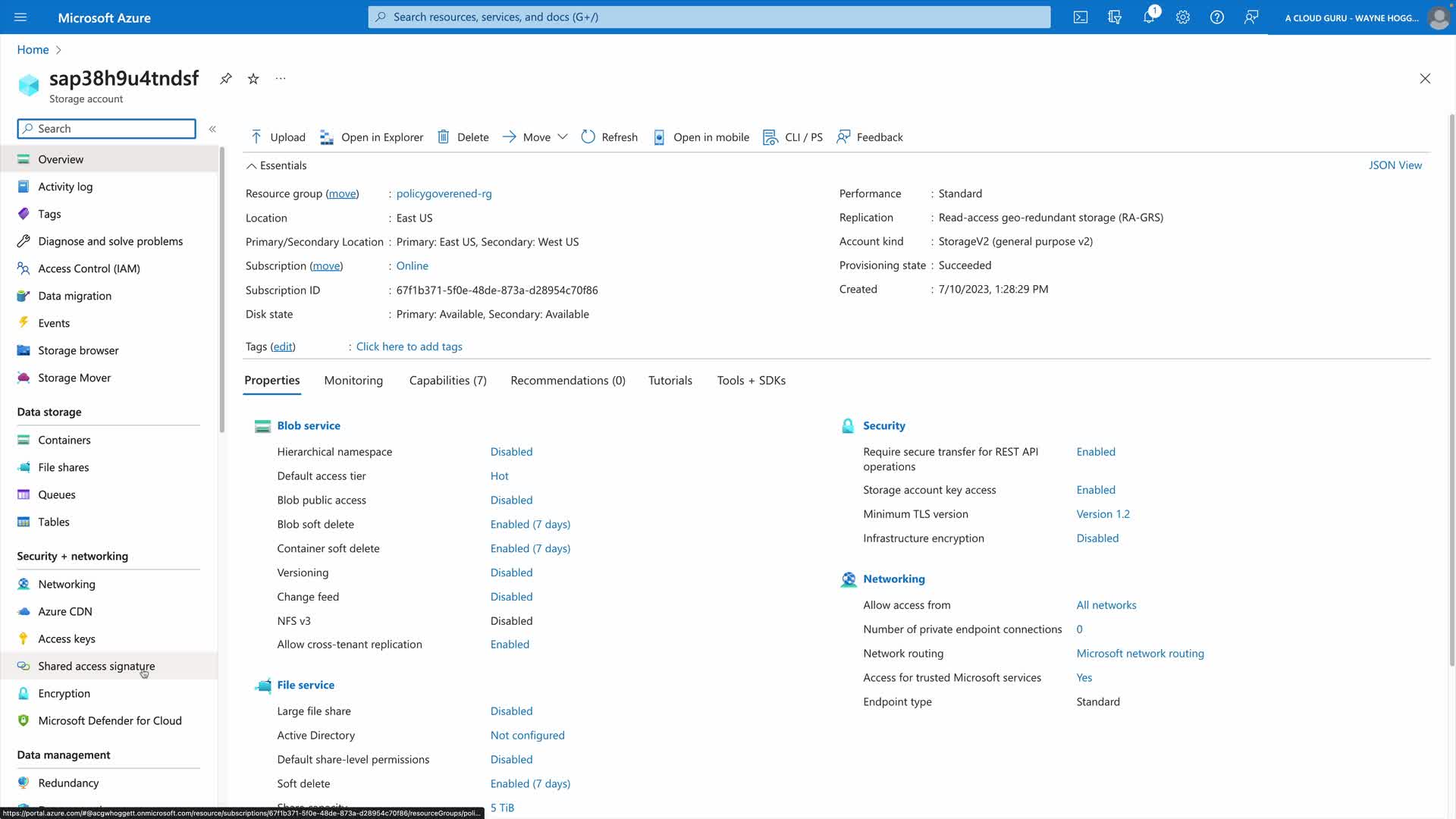Open the portal hamburger menu
1456x819 pixels.
click(x=20, y=17)
